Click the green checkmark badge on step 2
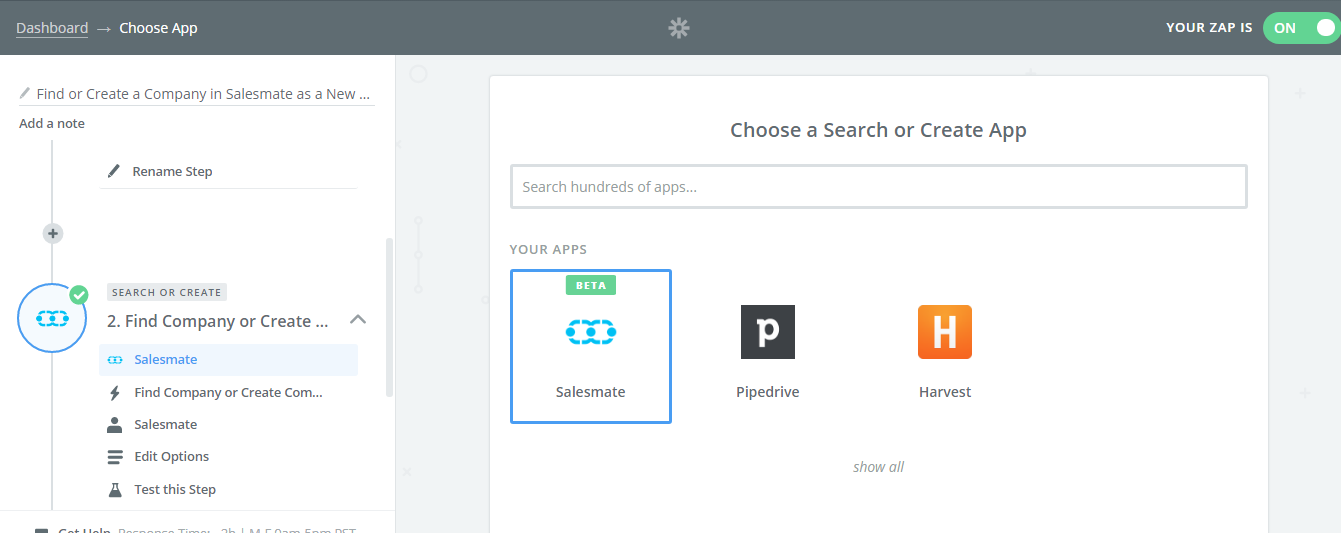 (x=79, y=294)
